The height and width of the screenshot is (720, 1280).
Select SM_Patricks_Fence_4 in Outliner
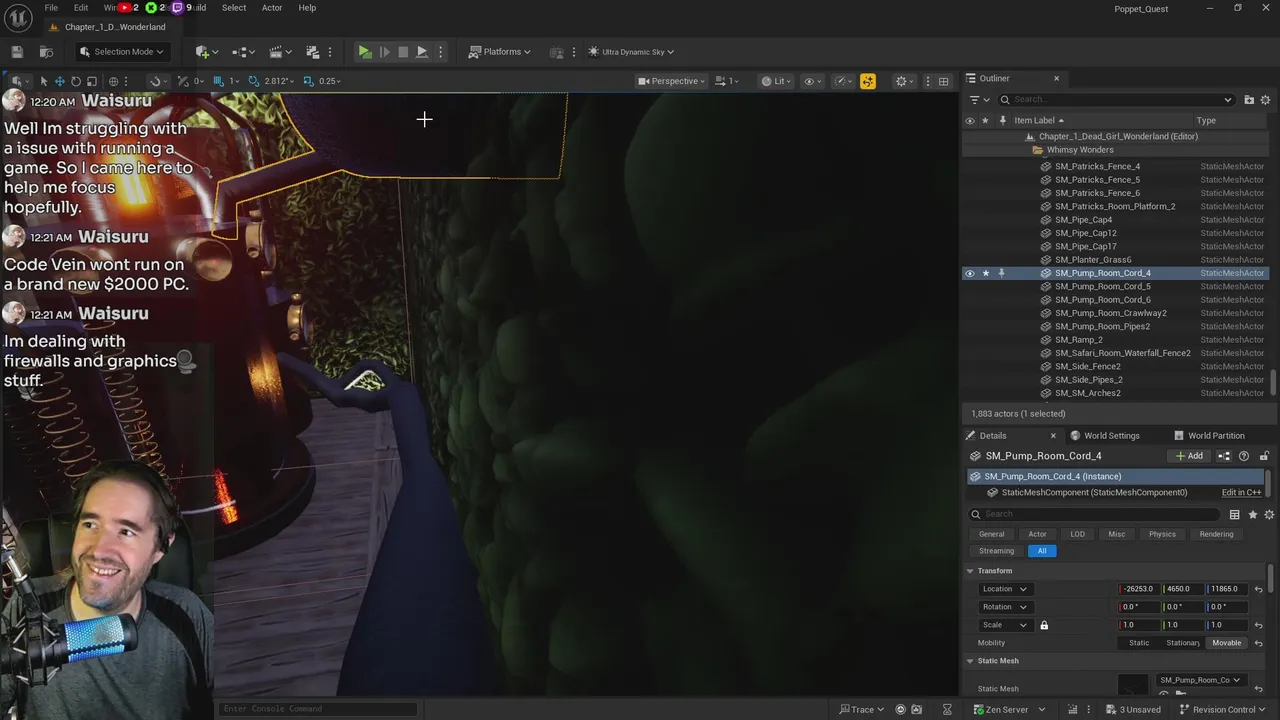pos(1097,166)
